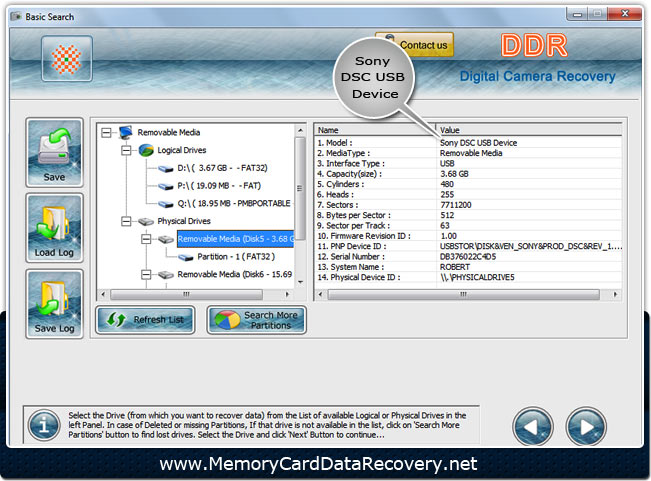This screenshot has height=481, width=651.
Task: Click the Firmware Revision ID value 1.00
Action: [448, 236]
